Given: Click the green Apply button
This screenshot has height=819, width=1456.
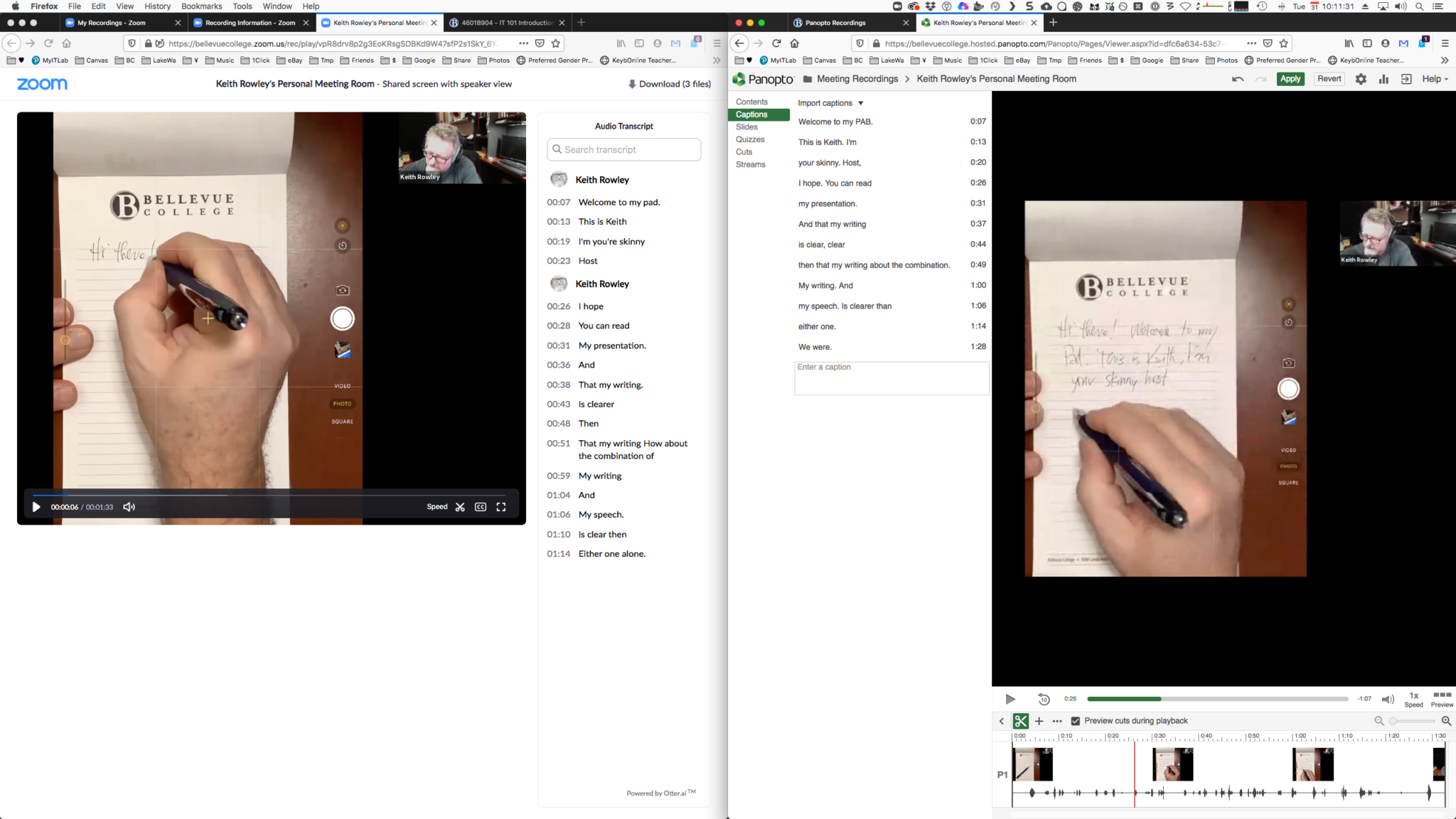Looking at the screenshot, I should click(1290, 79).
